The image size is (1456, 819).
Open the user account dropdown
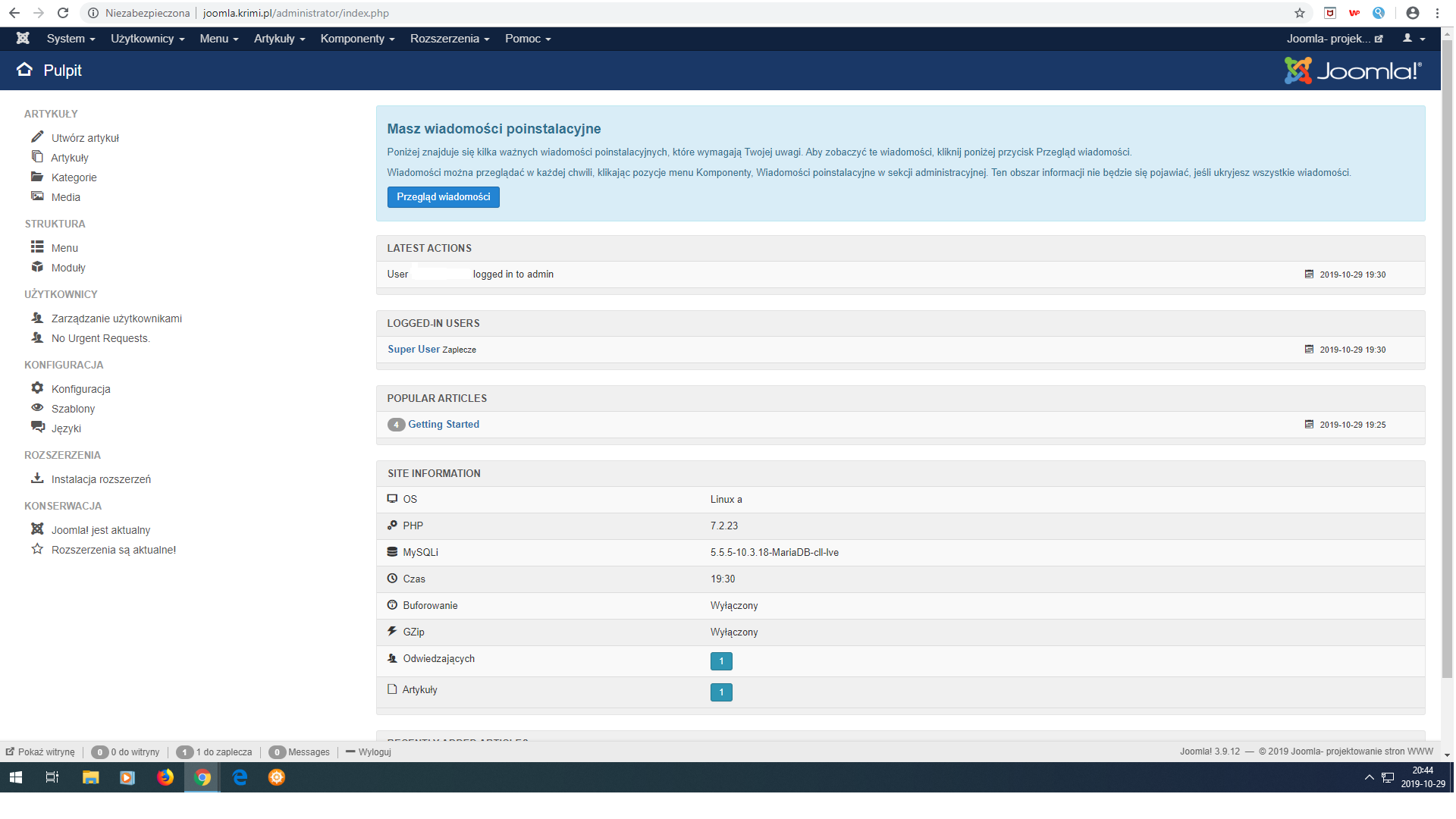pos(1414,39)
